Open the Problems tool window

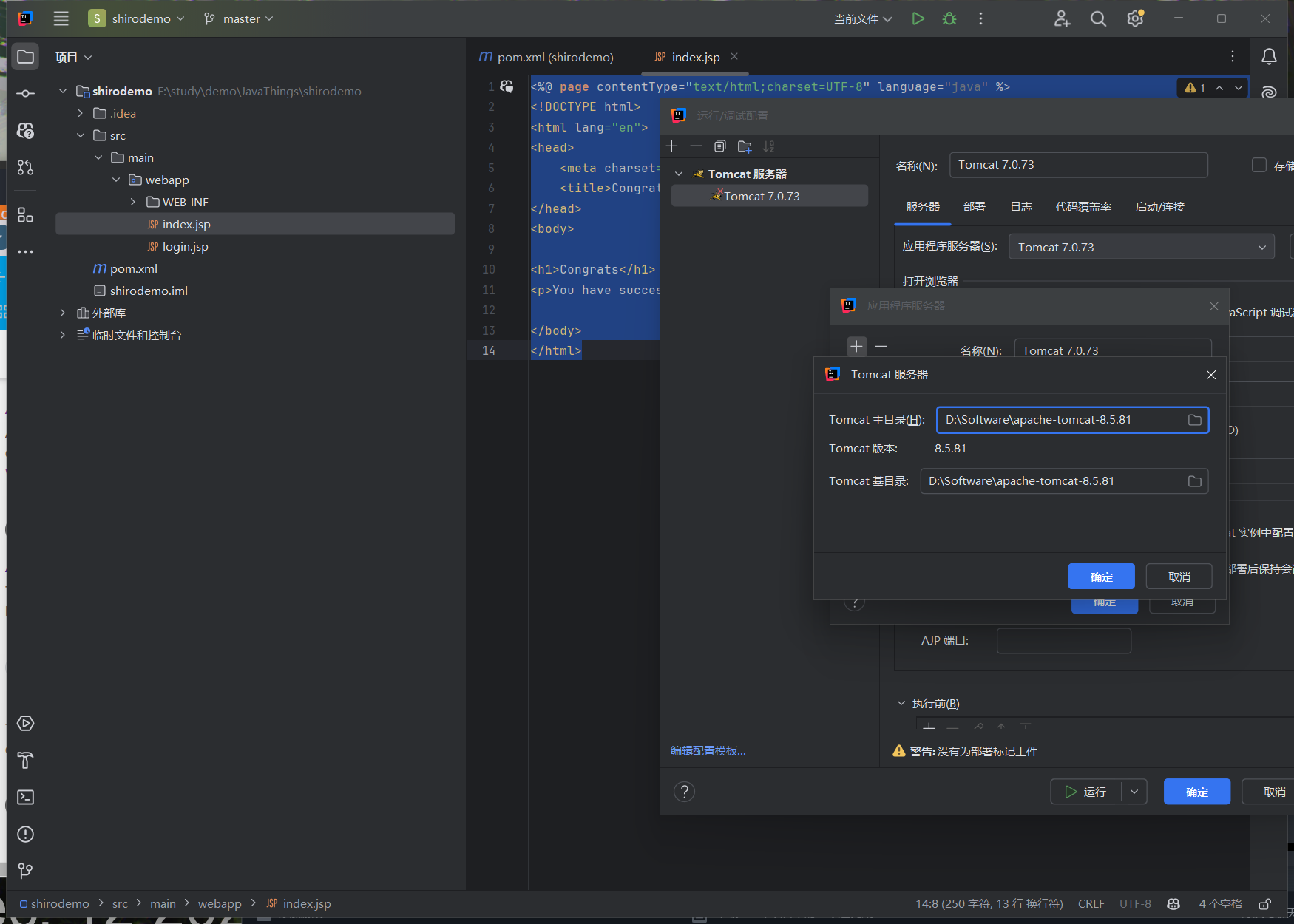(25, 834)
